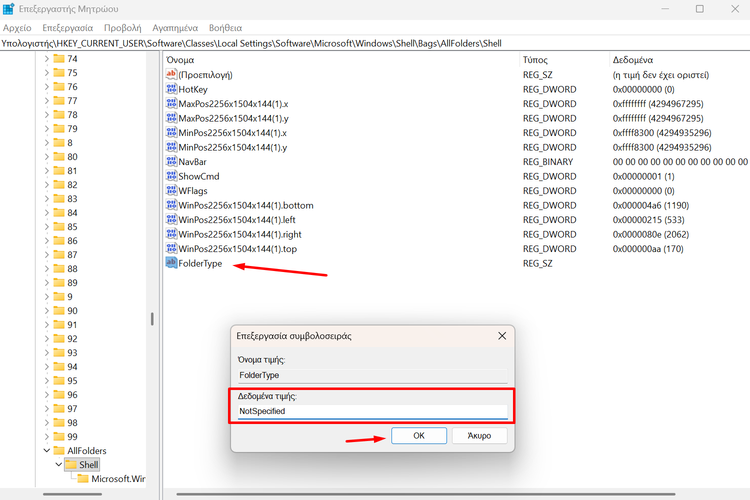Click the tree pane vertical scrollbar thumb
The width and height of the screenshot is (750, 500).
pyautogui.click(x=152, y=319)
